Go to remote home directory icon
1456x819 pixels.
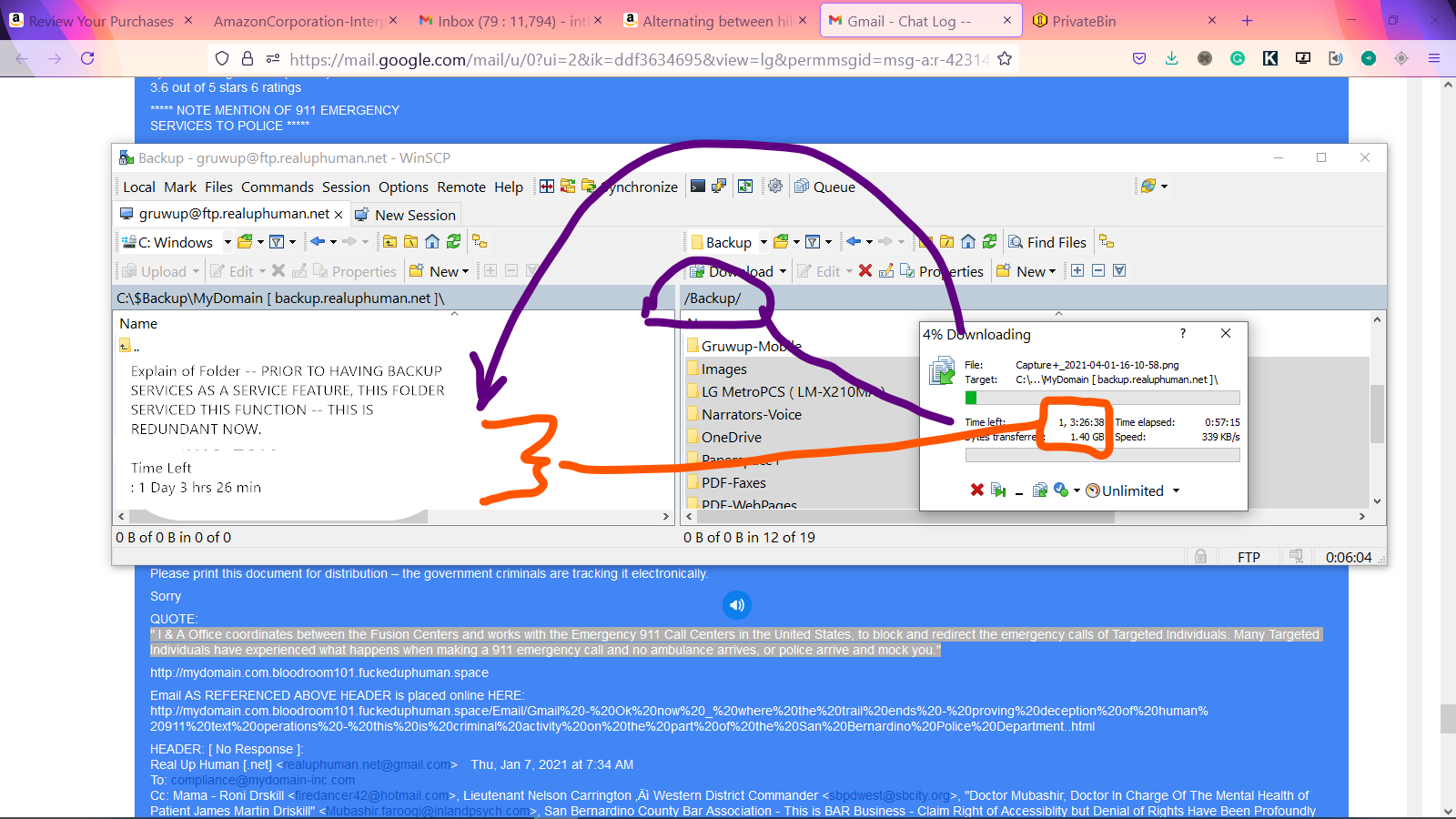tap(968, 242)
